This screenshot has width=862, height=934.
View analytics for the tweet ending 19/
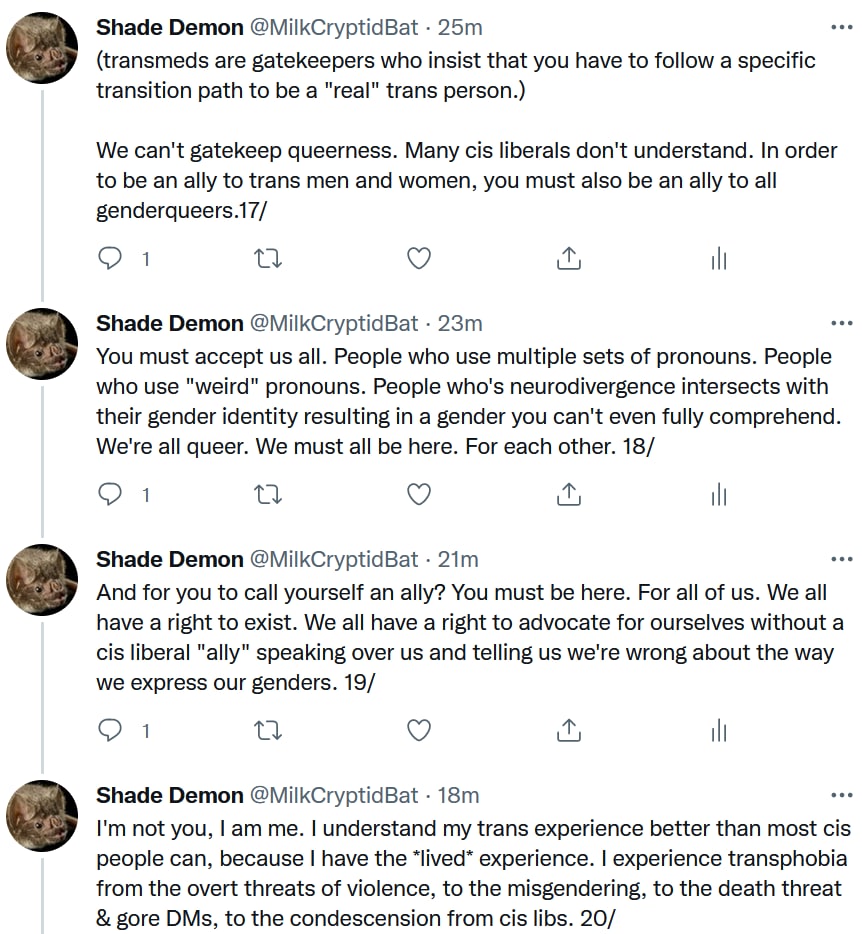(718, 731)
